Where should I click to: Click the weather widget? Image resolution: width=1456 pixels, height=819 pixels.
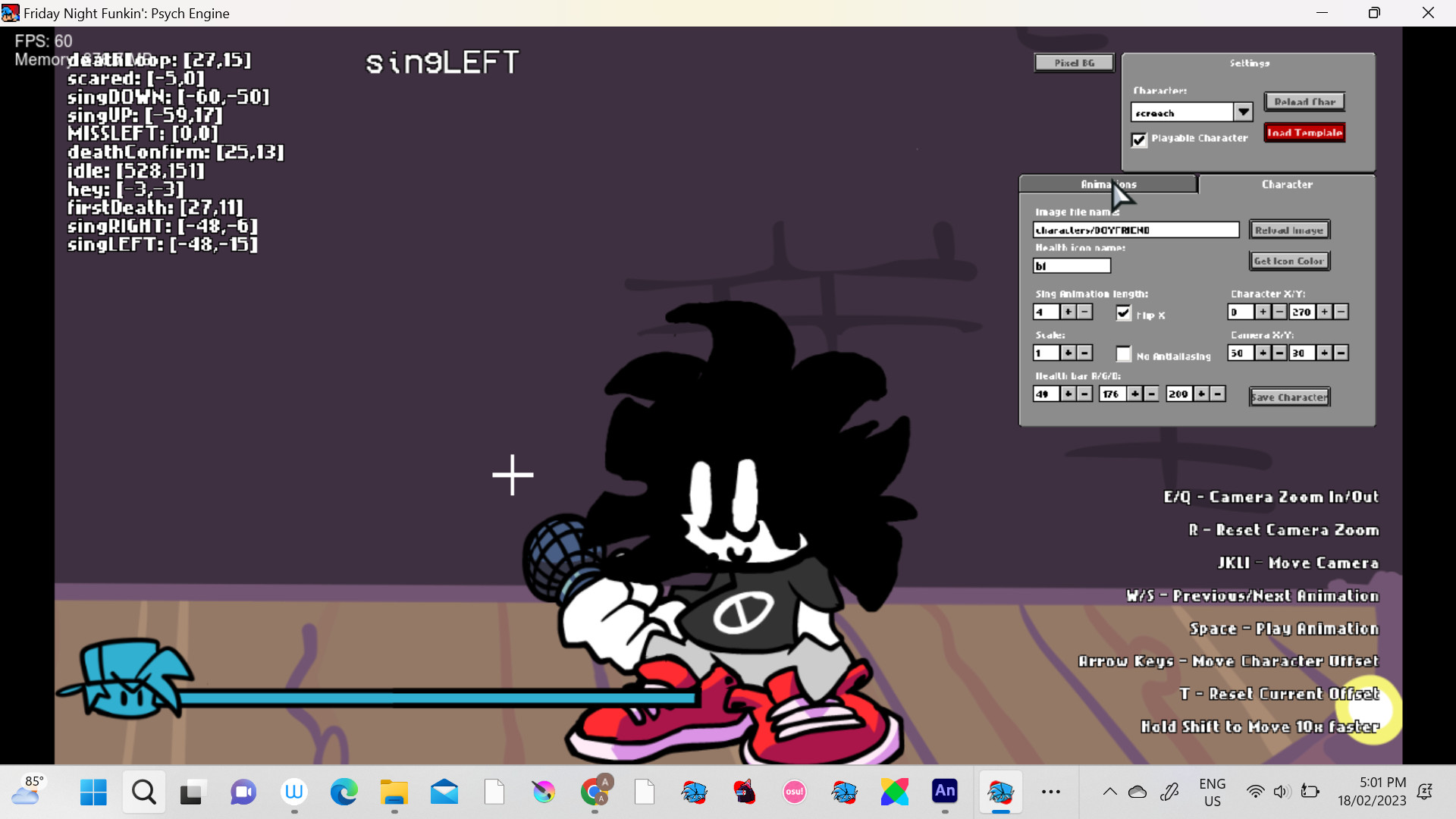pyautogui.click(x=29, y=792)
